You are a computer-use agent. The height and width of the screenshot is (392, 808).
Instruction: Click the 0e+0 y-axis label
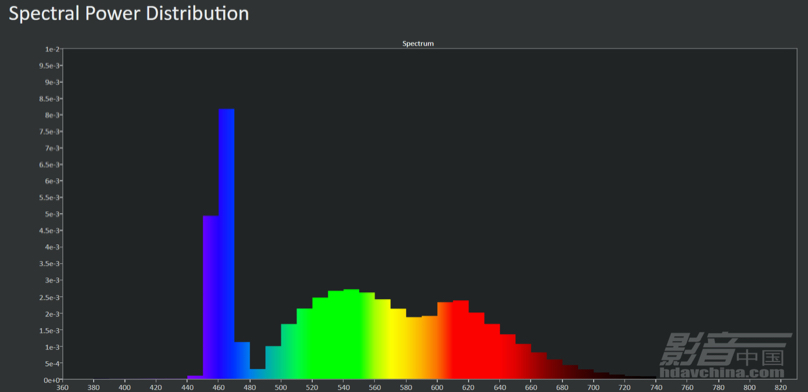click(x=52, y=380)
